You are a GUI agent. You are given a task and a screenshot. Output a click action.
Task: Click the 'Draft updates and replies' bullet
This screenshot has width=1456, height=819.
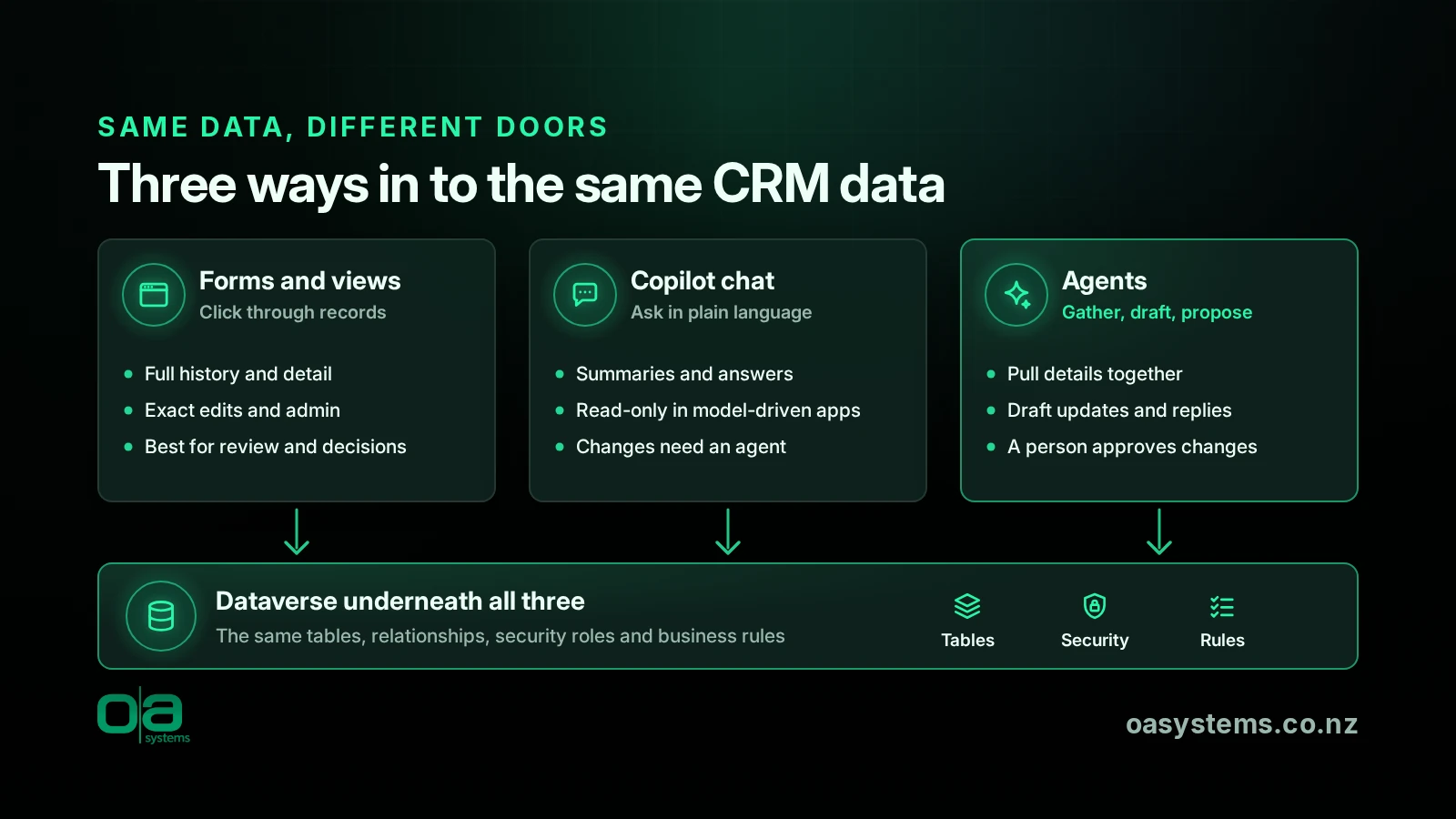(x=1119, y=410)
